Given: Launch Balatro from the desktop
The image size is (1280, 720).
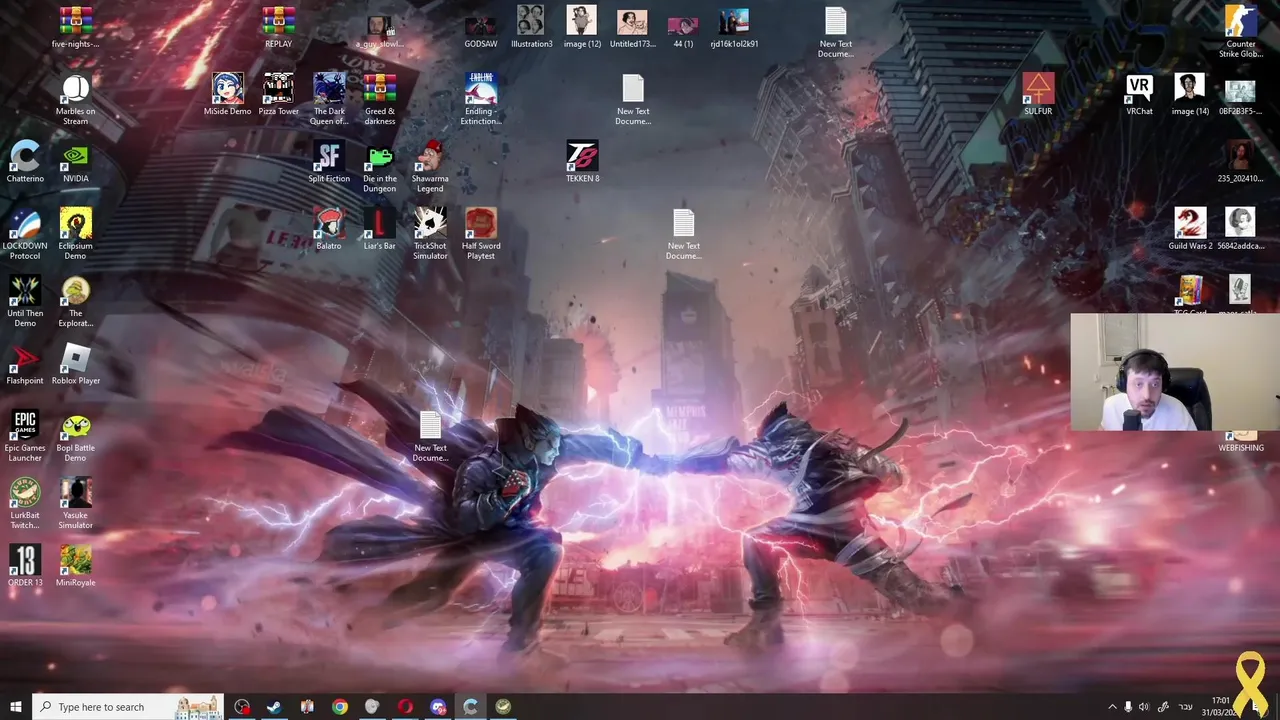Looking at the screenshot, I should (329, 228).
